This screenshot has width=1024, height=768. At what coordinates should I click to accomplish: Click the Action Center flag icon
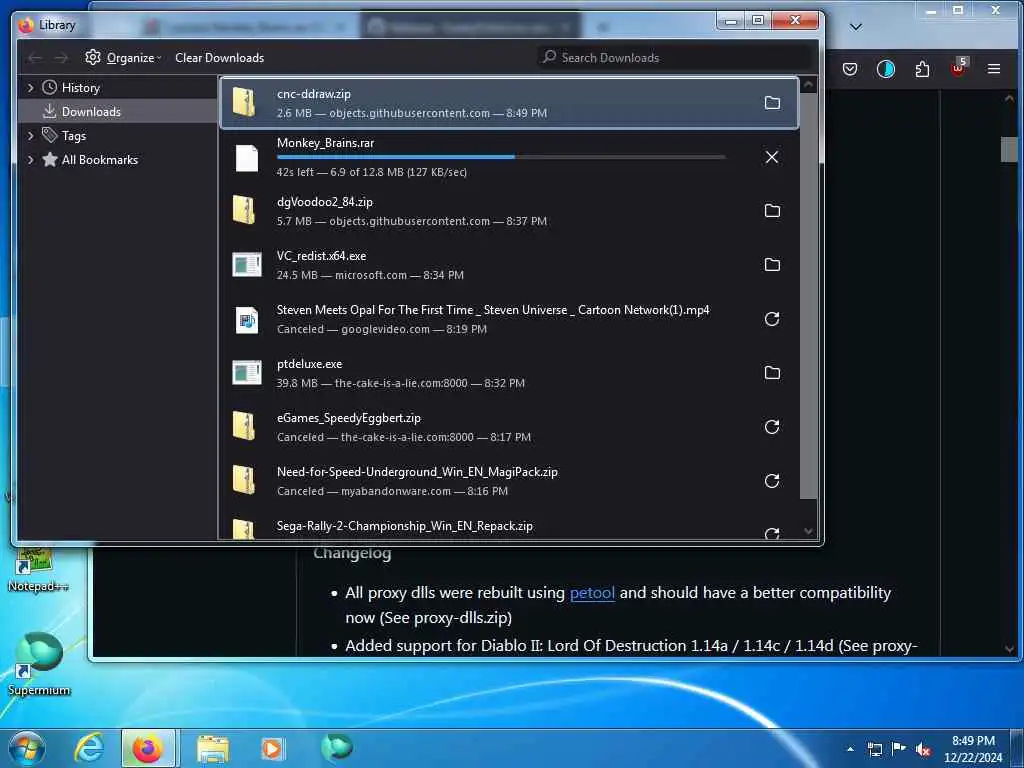tap(899, 749)
